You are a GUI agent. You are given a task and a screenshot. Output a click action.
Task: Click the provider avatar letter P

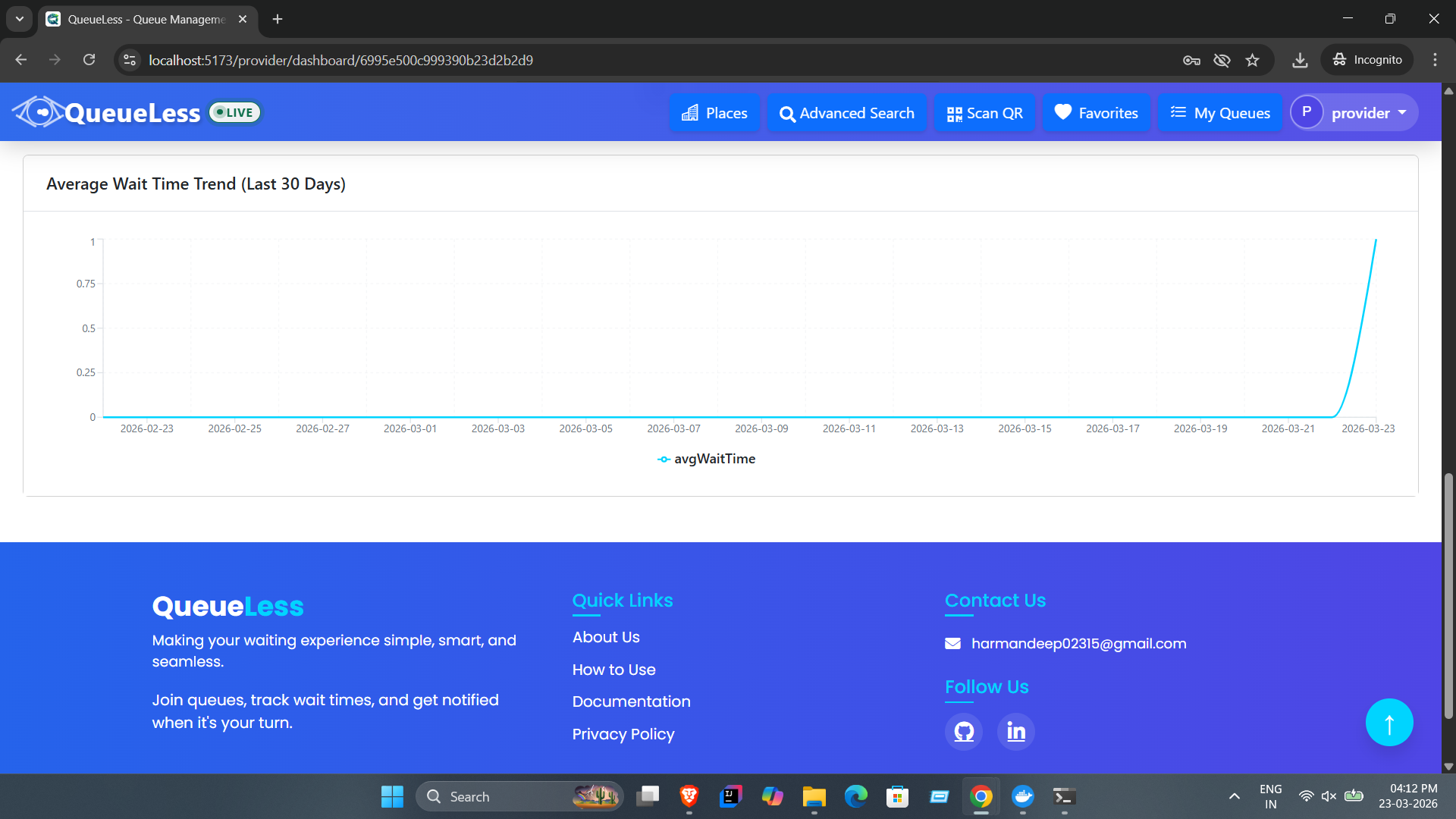(1307, 112)
